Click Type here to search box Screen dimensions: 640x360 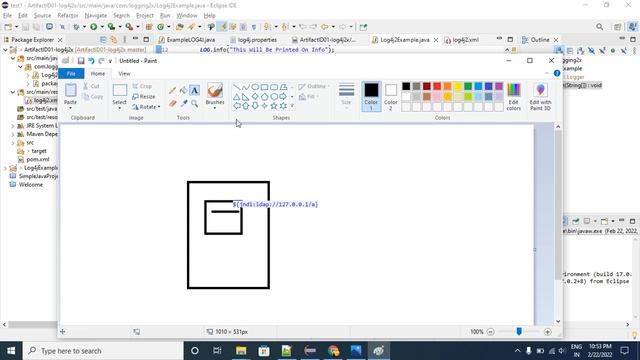pos(102,351)
